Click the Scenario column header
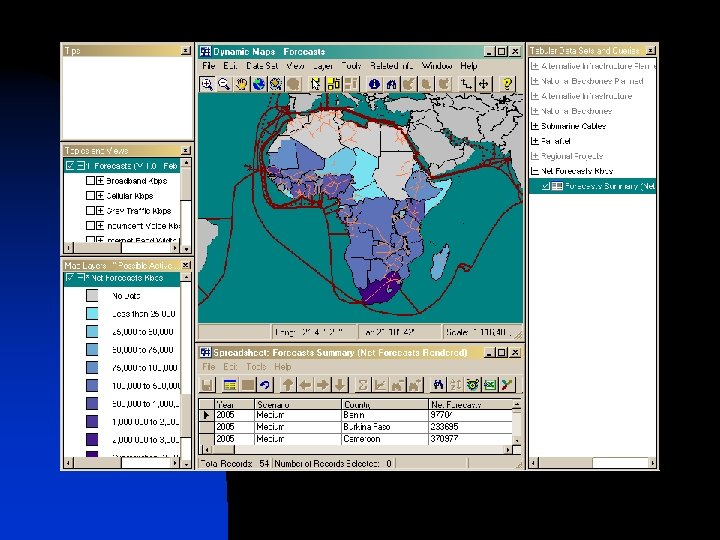Viewport: 720px width, 540px height. pos(298,405)
